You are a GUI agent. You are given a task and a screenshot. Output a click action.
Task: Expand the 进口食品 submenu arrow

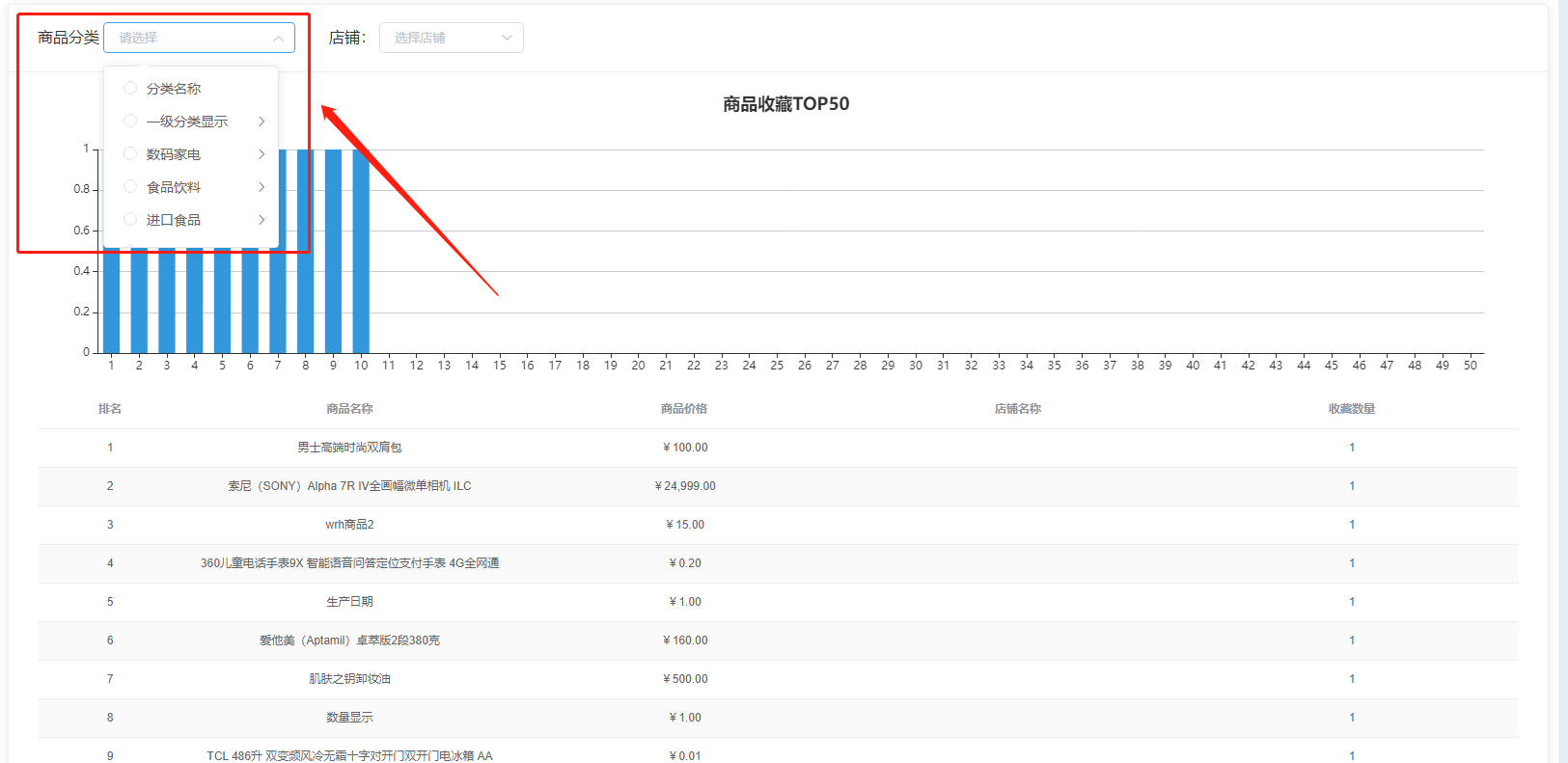point(261,220)
